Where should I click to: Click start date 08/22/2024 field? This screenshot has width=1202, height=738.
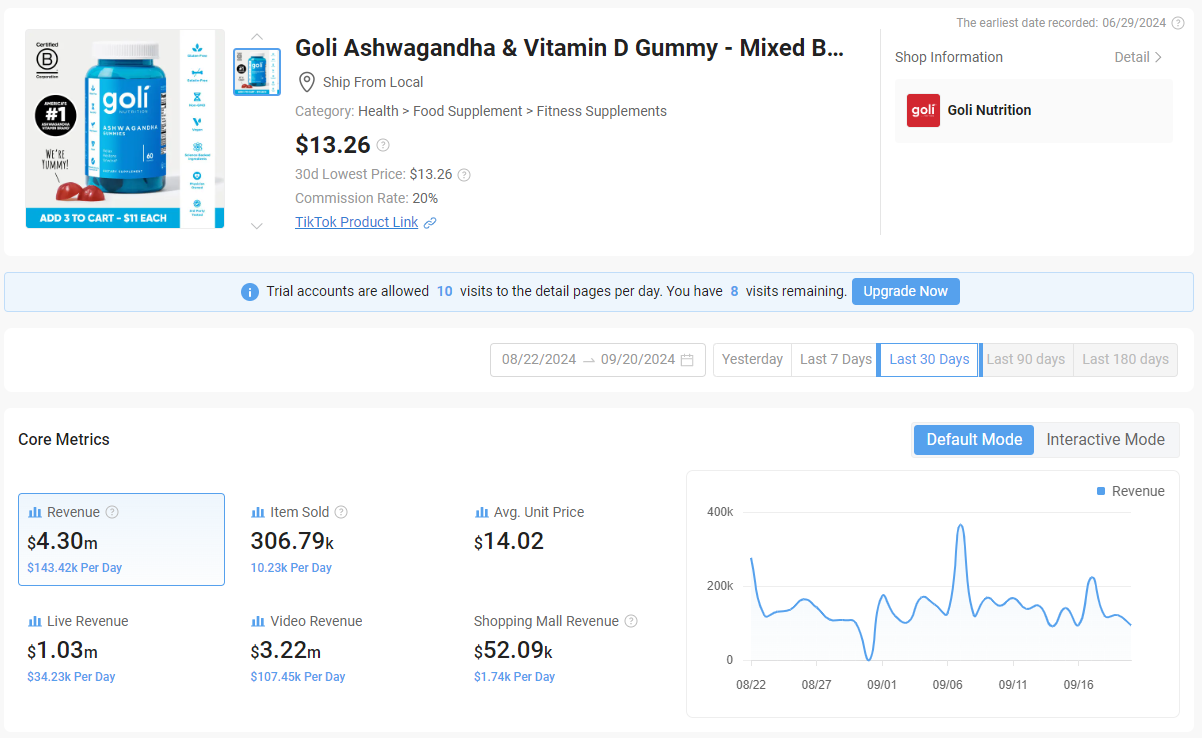[x=539, y=360]
